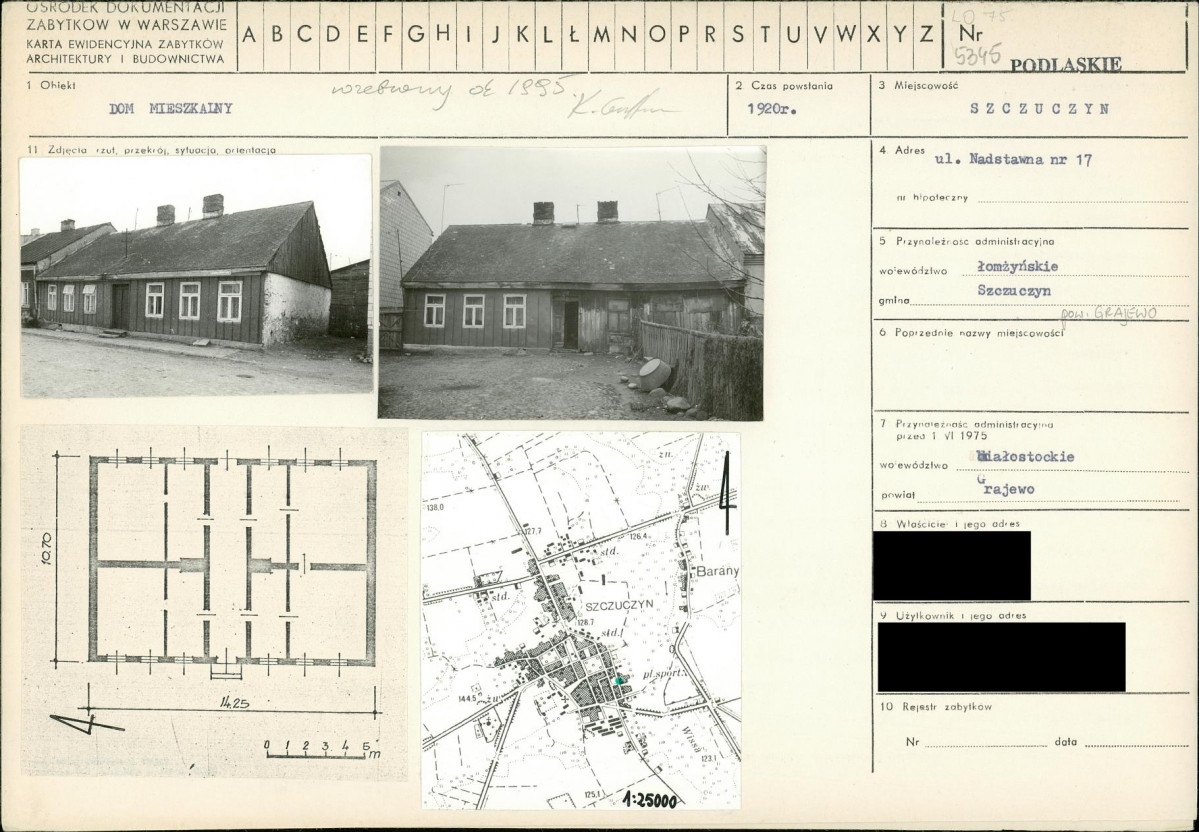Select the letter S index box
This screenshot has width=1199, height=832.
[x=738, y=35]
